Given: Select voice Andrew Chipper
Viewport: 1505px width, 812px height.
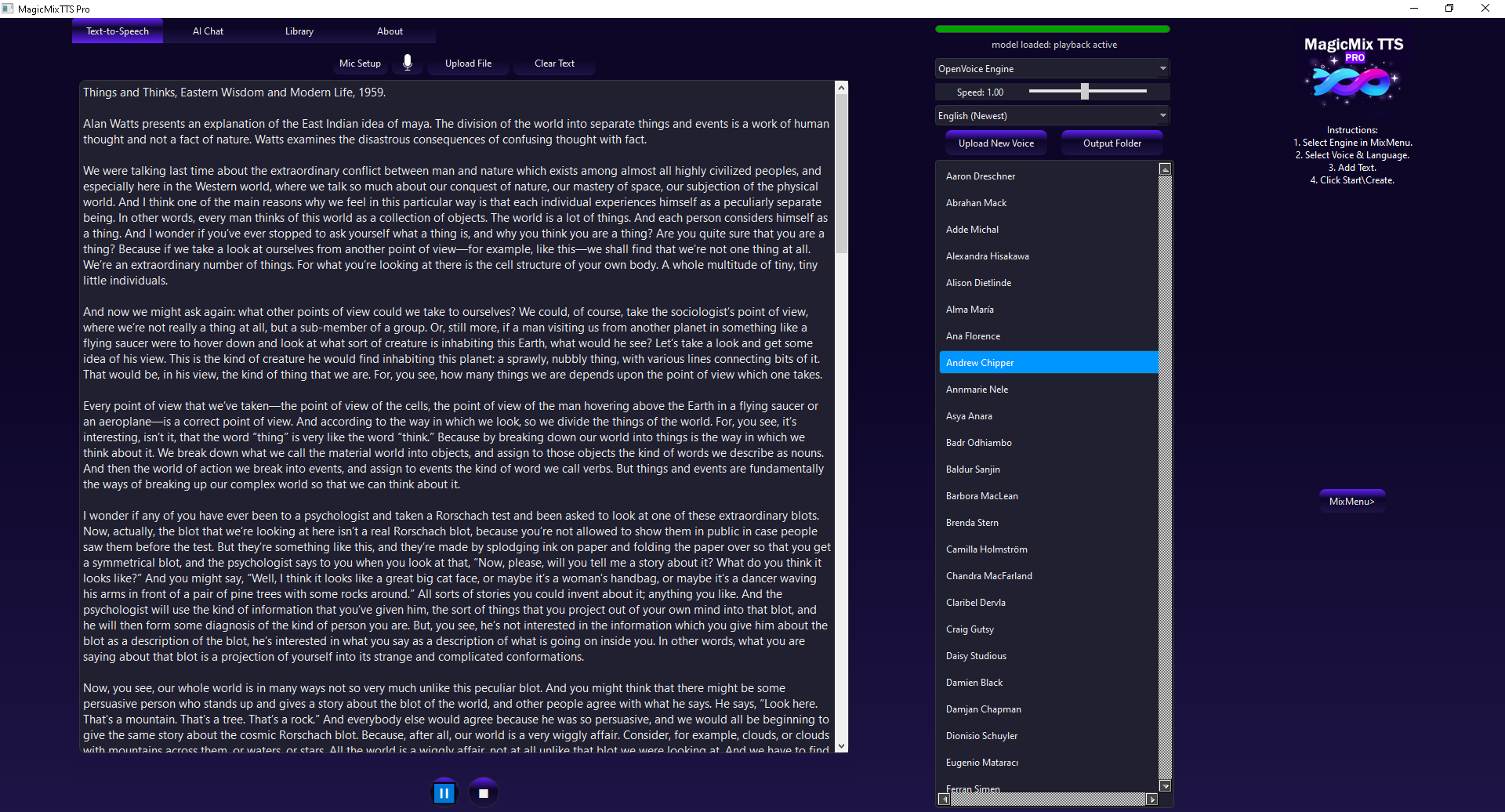Looking at the screenshot, I should pyautogui.click(x=1049, y=363).
